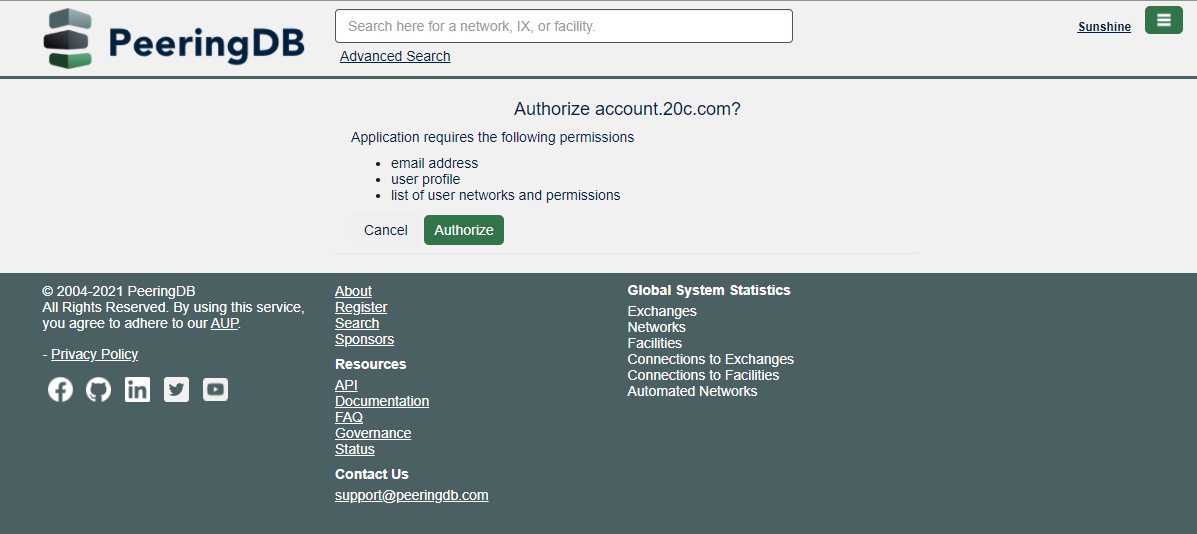Click the PeeringDB logo
The height and width of the screenshot is (534, 1197).
coord(174,39)
